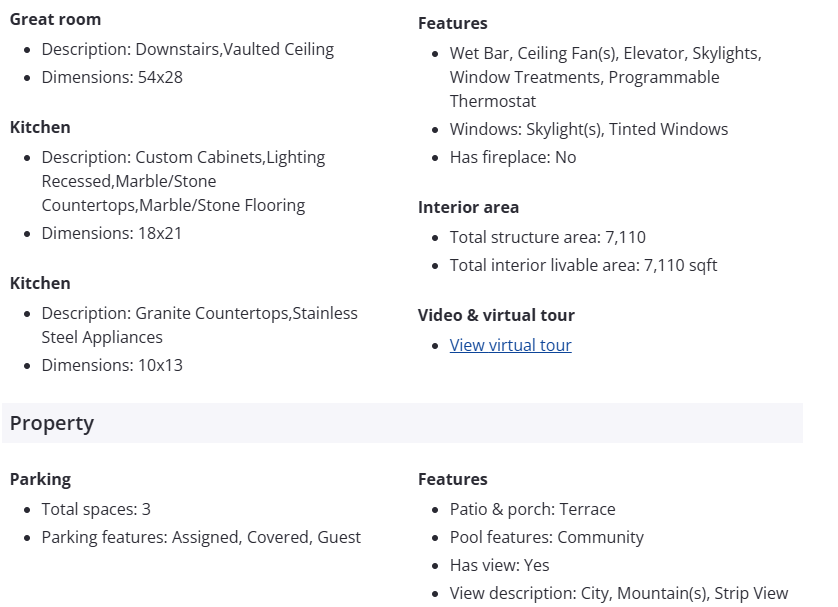This screenshot has width=838, height=607.
Task: Click the Patio & porch: Terrace item
Action: coord(532,509)
